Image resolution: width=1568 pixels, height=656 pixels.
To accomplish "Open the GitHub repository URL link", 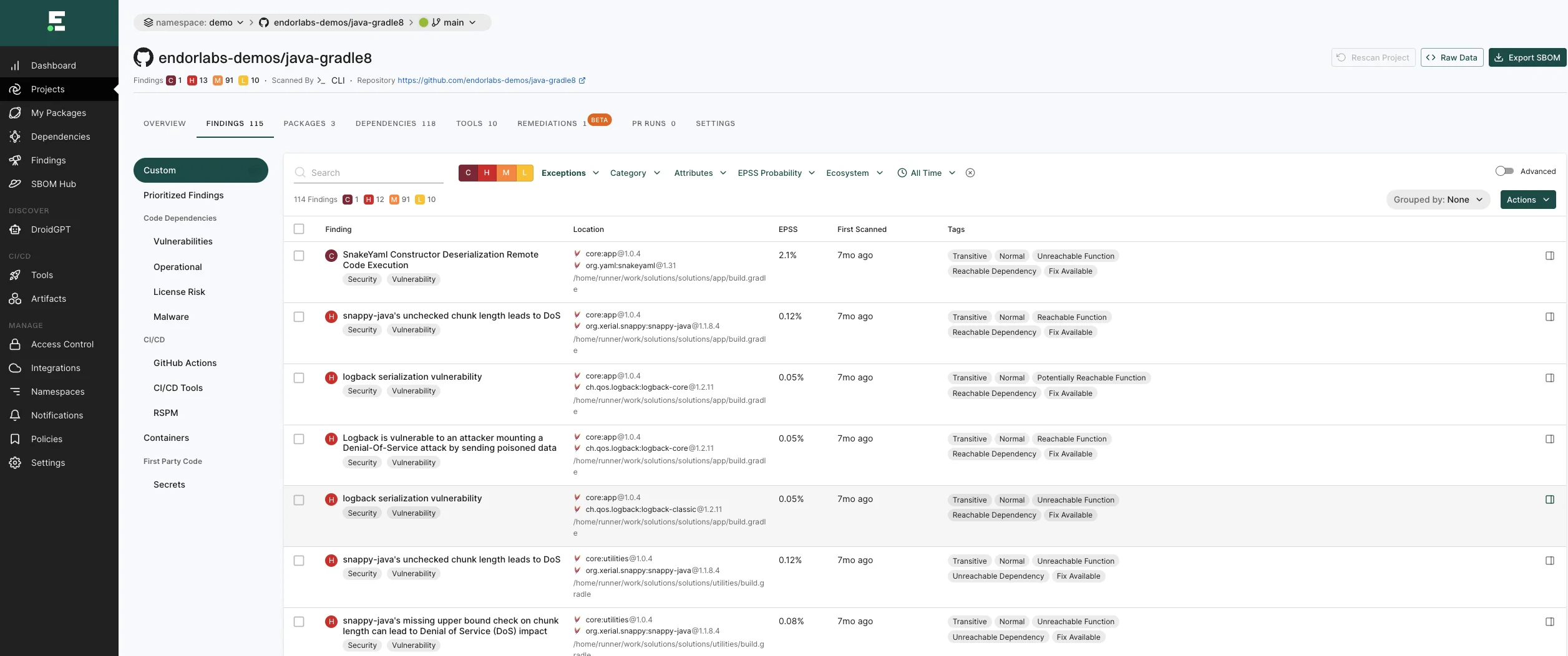I will [486, 80].
